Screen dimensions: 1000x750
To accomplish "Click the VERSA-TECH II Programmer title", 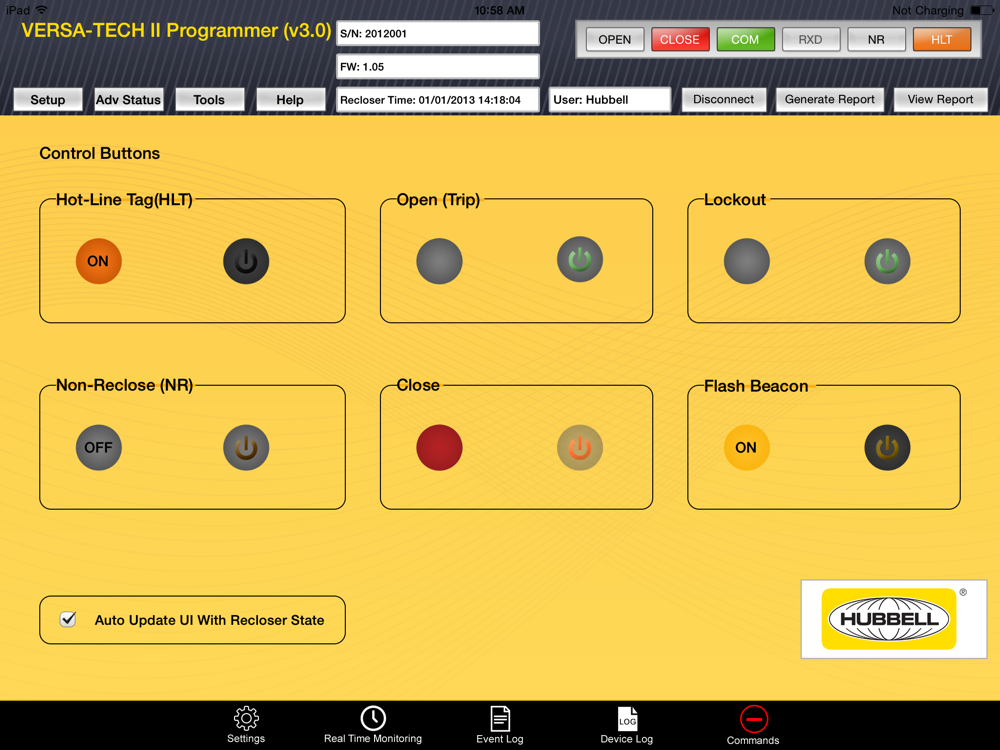I will [x=177, y=31].
